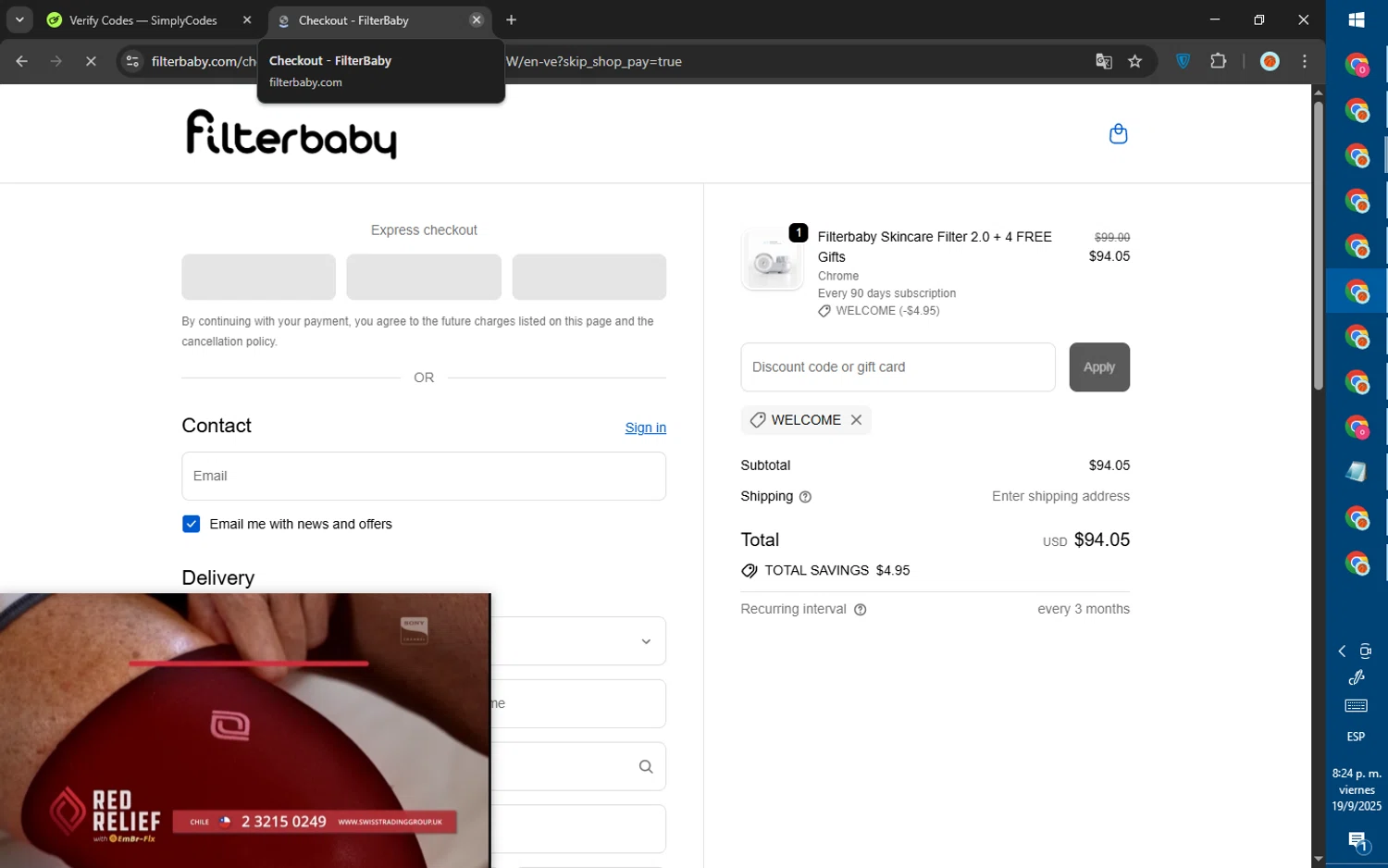Go back to previous page
1388x868 pixels.
[21, 62]
